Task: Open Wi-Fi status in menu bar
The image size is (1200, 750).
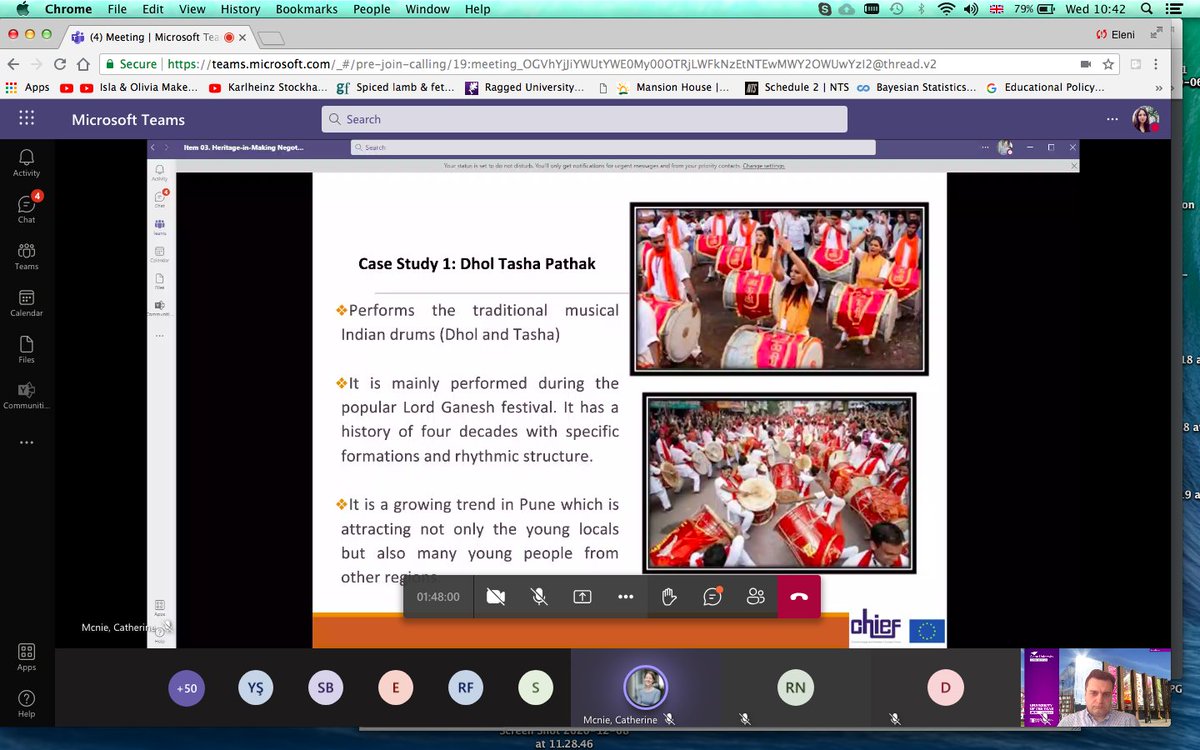Action: [946, 9]
